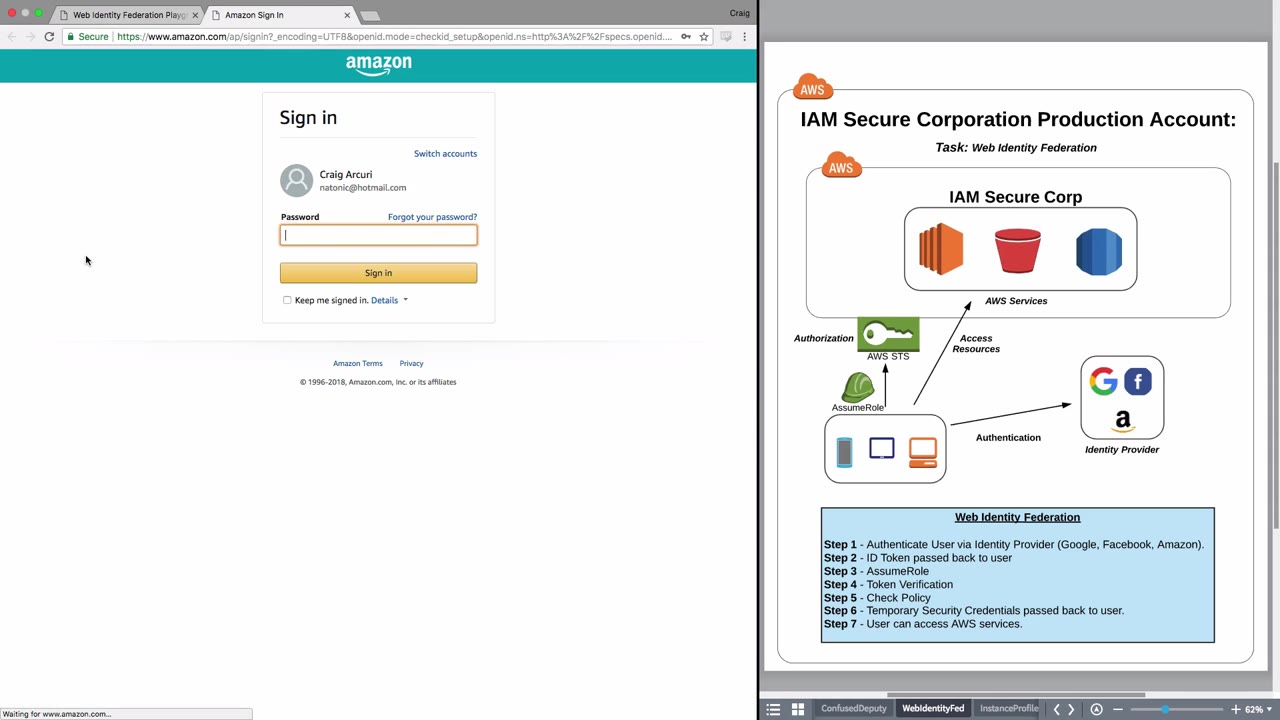This screenshot has height=720, width=1280.
Task: Go forward in Chrome history
Action: click(x=30, y=37)
